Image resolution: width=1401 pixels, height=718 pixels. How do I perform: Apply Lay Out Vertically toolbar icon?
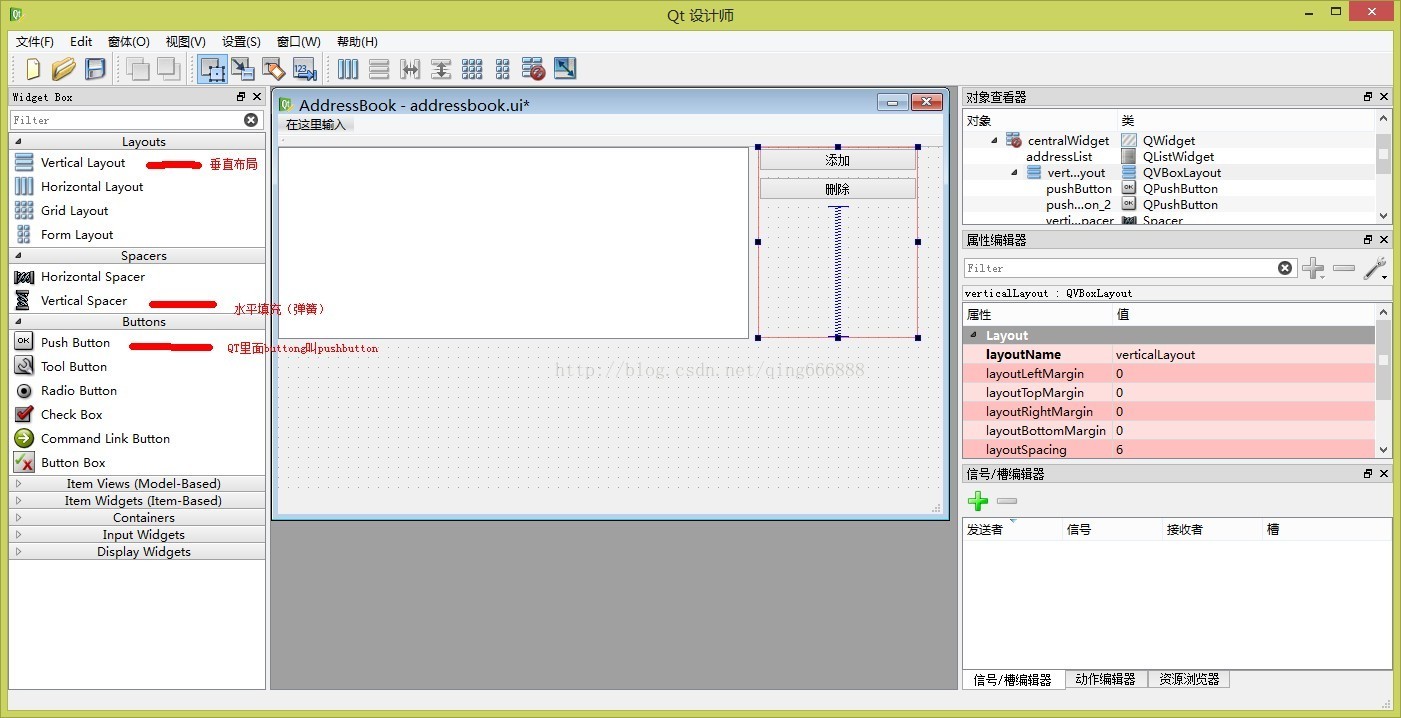click(x=379, y=69)
